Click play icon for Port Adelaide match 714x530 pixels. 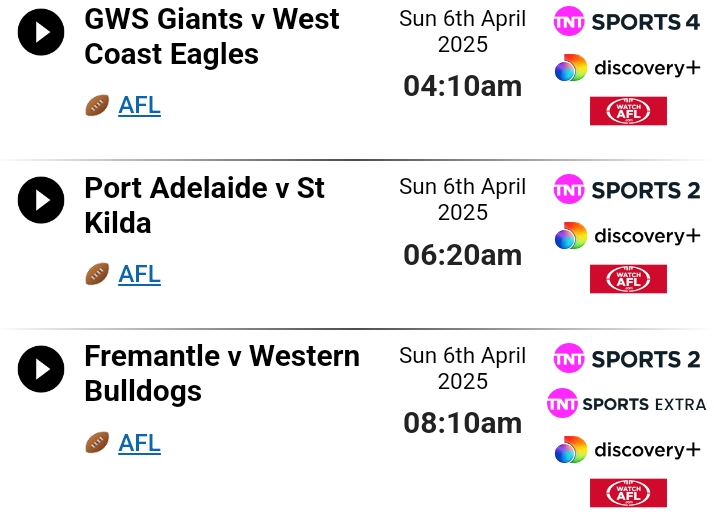[x=41, y=200]
